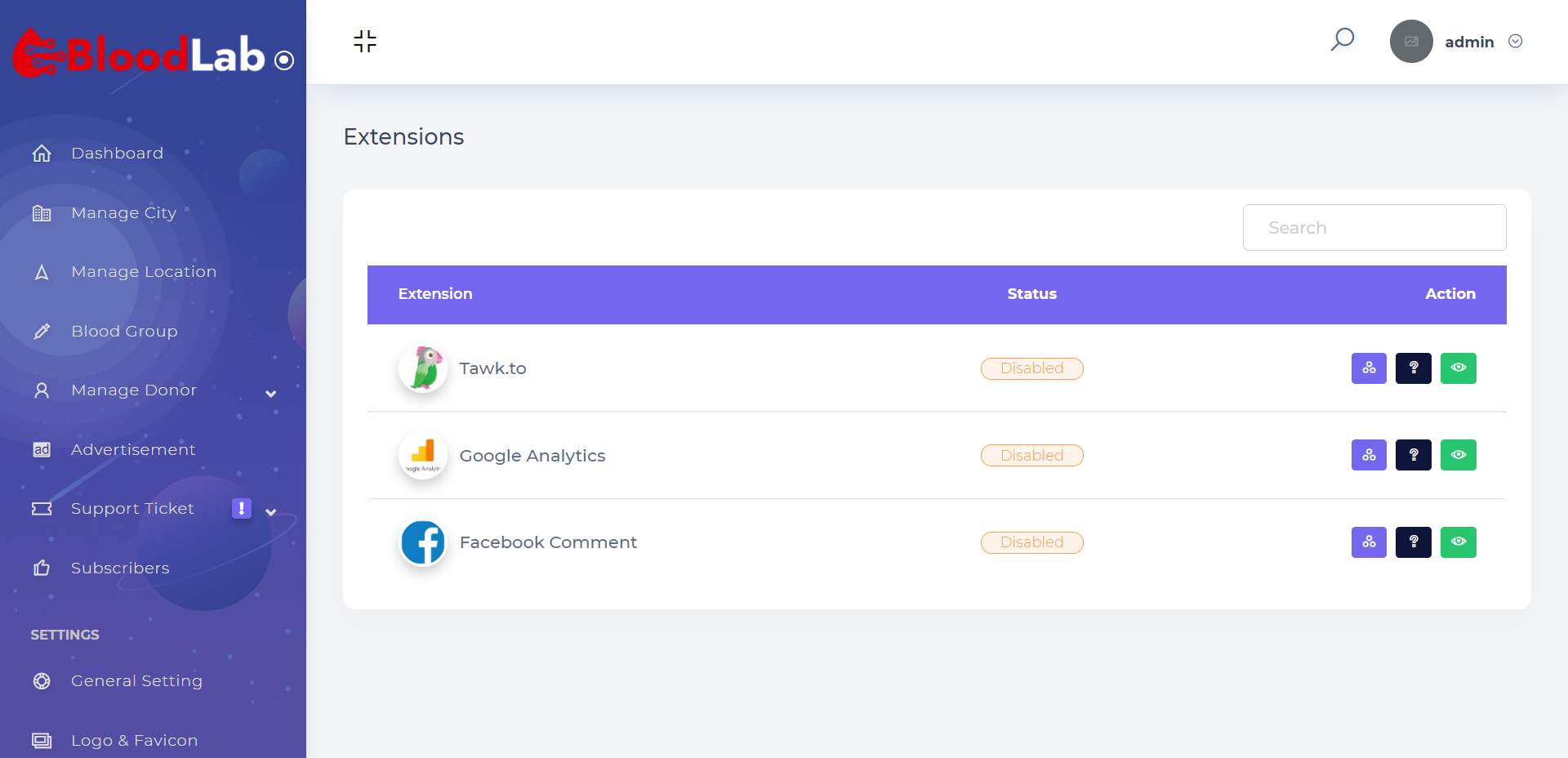
Task: Enable Facebook Comment with green eye button
Action: (x=1459, y=542)
